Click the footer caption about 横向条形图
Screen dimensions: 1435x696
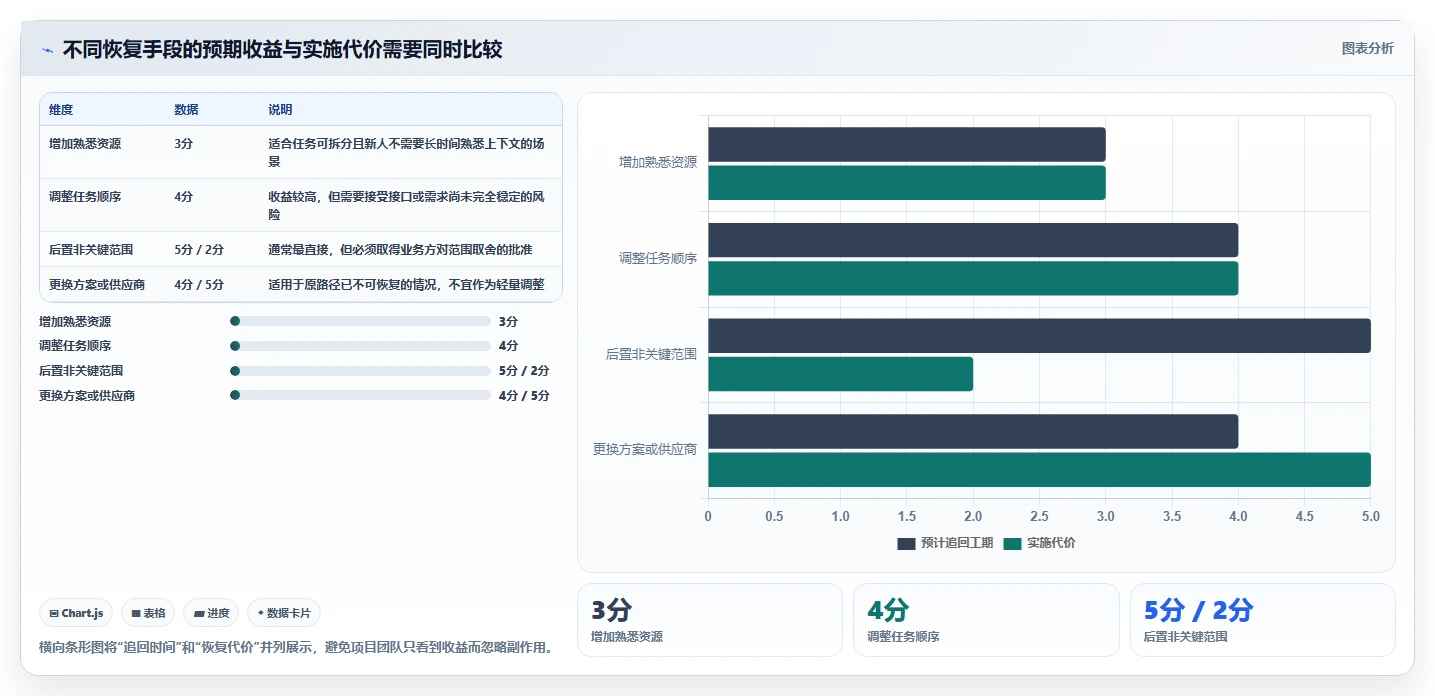tap(295, 647)
